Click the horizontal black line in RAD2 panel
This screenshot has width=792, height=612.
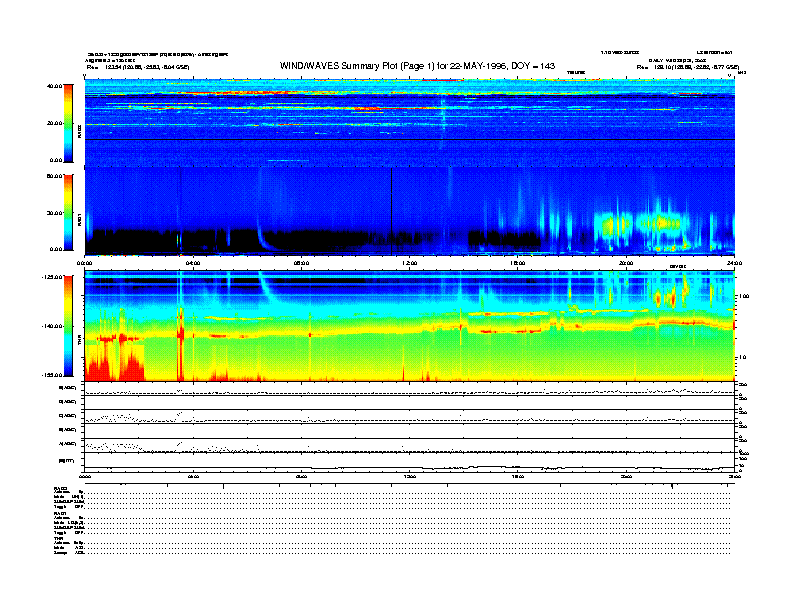coord(410,139)
